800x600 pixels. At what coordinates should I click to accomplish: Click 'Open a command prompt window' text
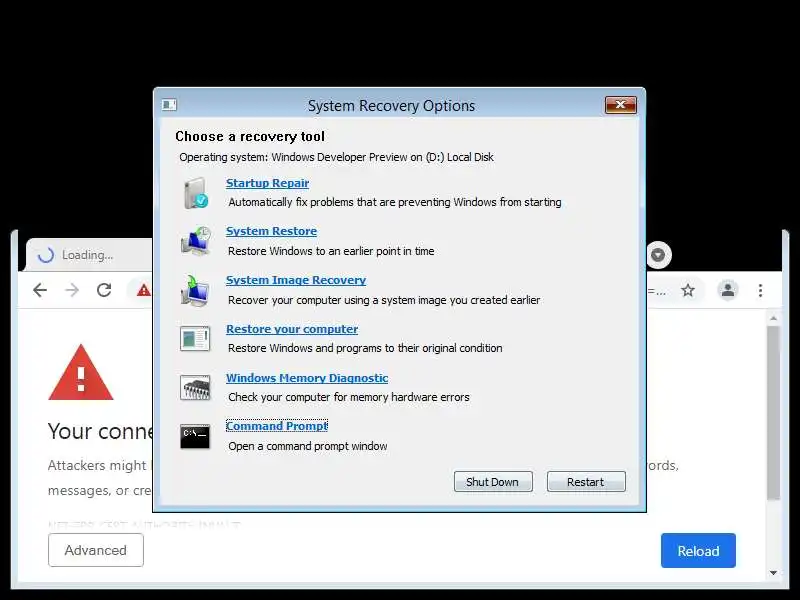tap(308, 446)
